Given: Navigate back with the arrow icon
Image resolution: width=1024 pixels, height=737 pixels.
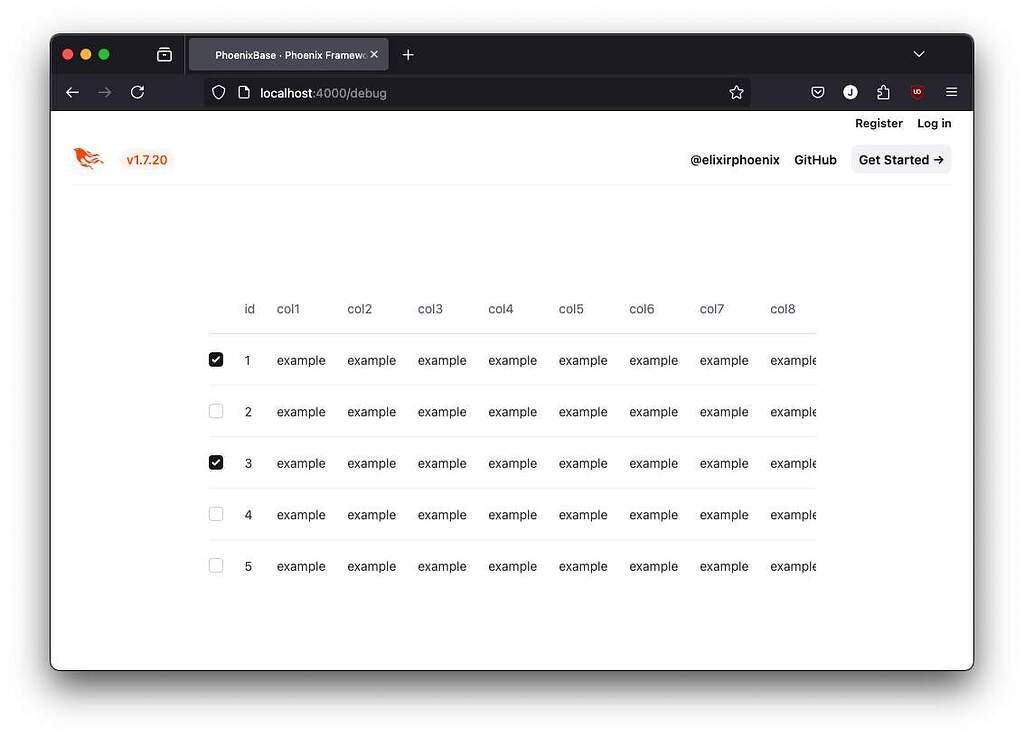Looking at the screenshot, I should [71, 91].
